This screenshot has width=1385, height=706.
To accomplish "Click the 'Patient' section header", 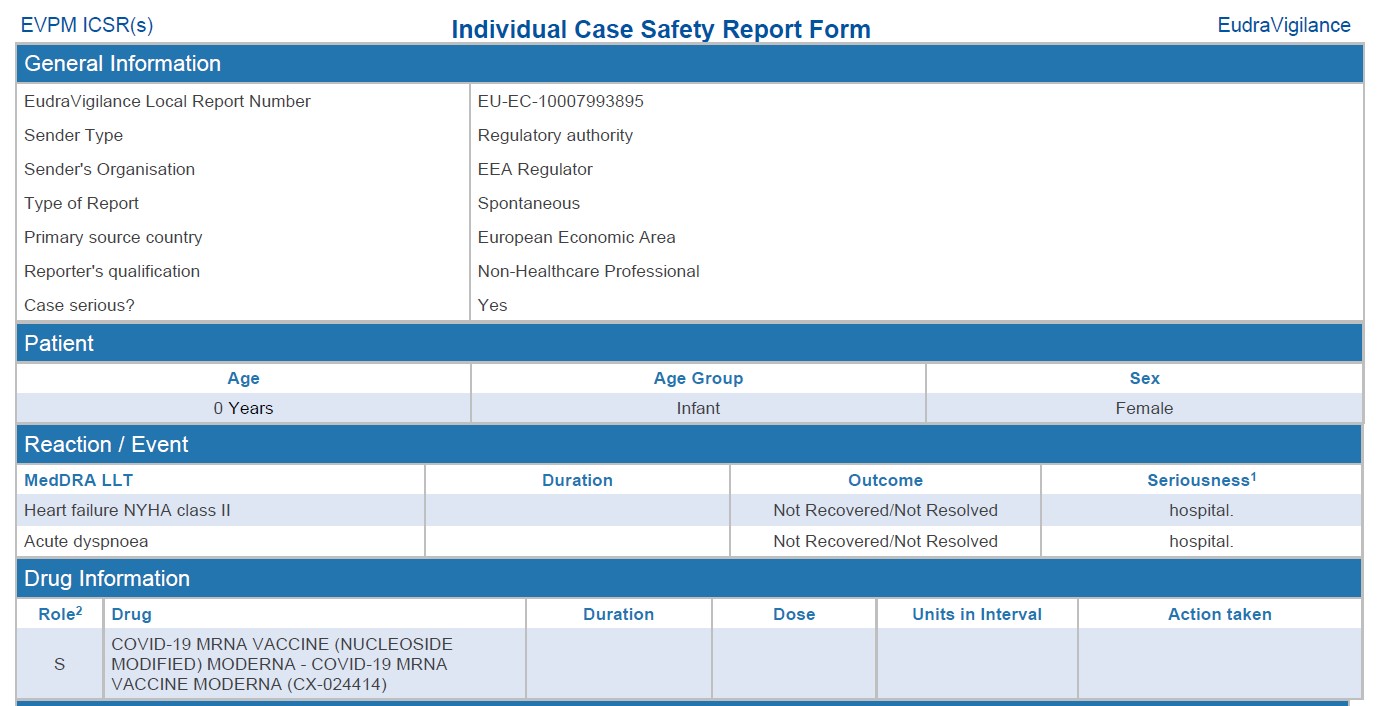I will pyautogui.click(x=690, y=344).
